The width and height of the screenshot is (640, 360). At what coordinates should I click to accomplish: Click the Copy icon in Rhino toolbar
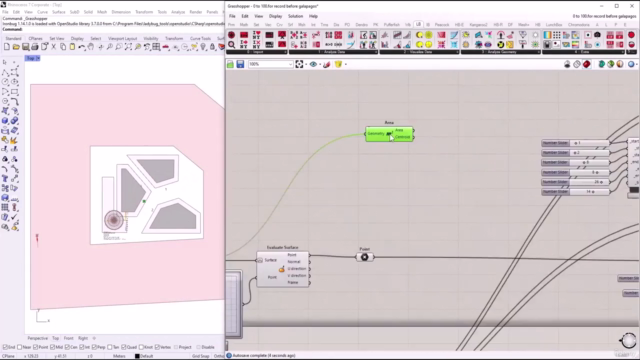[x=63, y=47]
